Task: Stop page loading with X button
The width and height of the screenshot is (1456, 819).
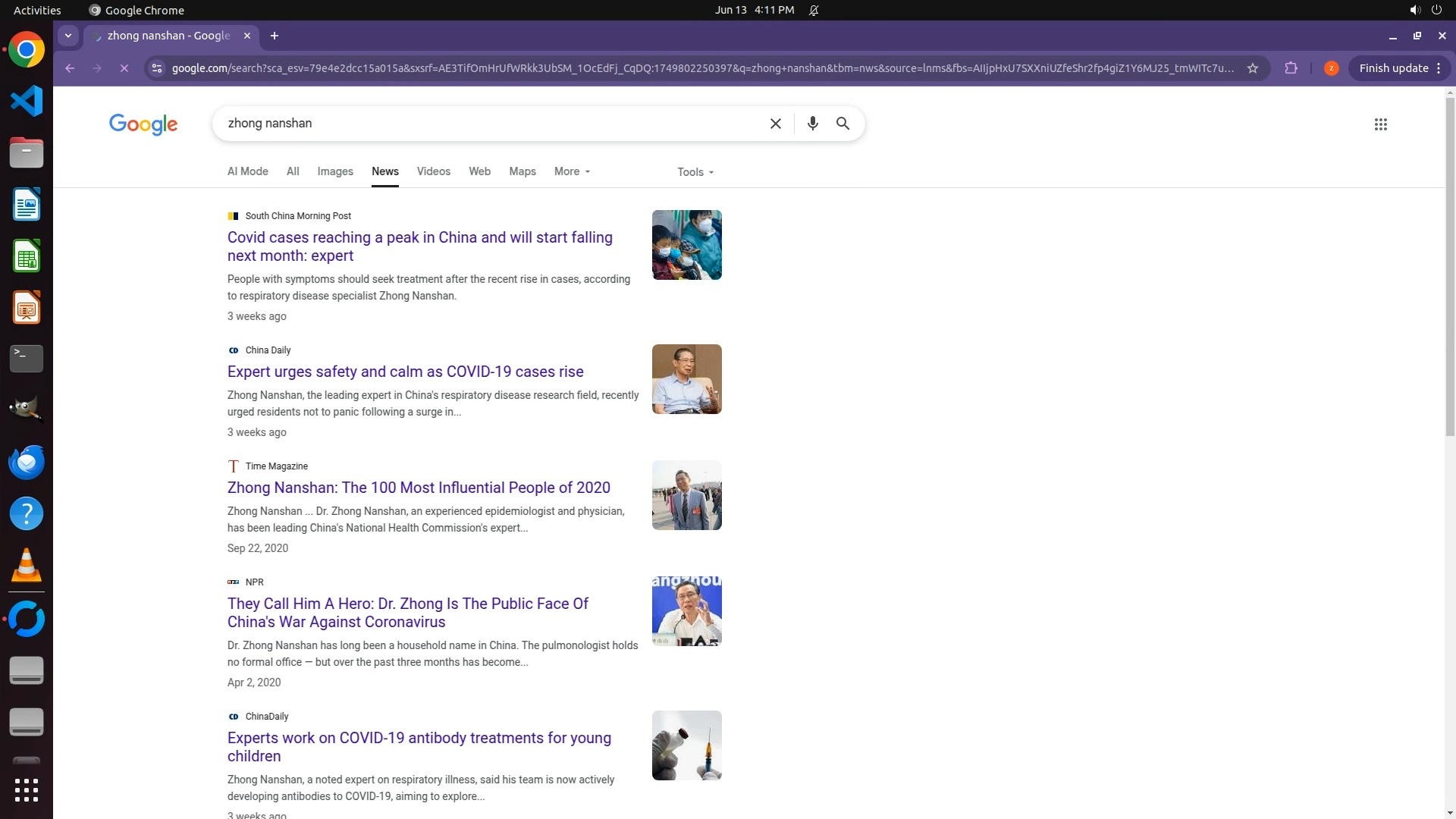Action: point(124,68)
